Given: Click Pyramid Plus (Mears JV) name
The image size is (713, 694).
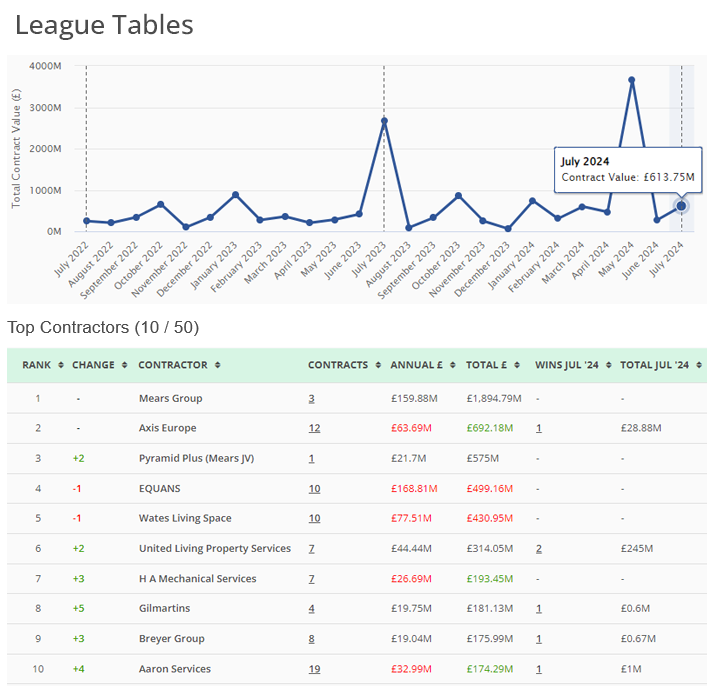Looking at the screenshot, I should click(196, 458).
